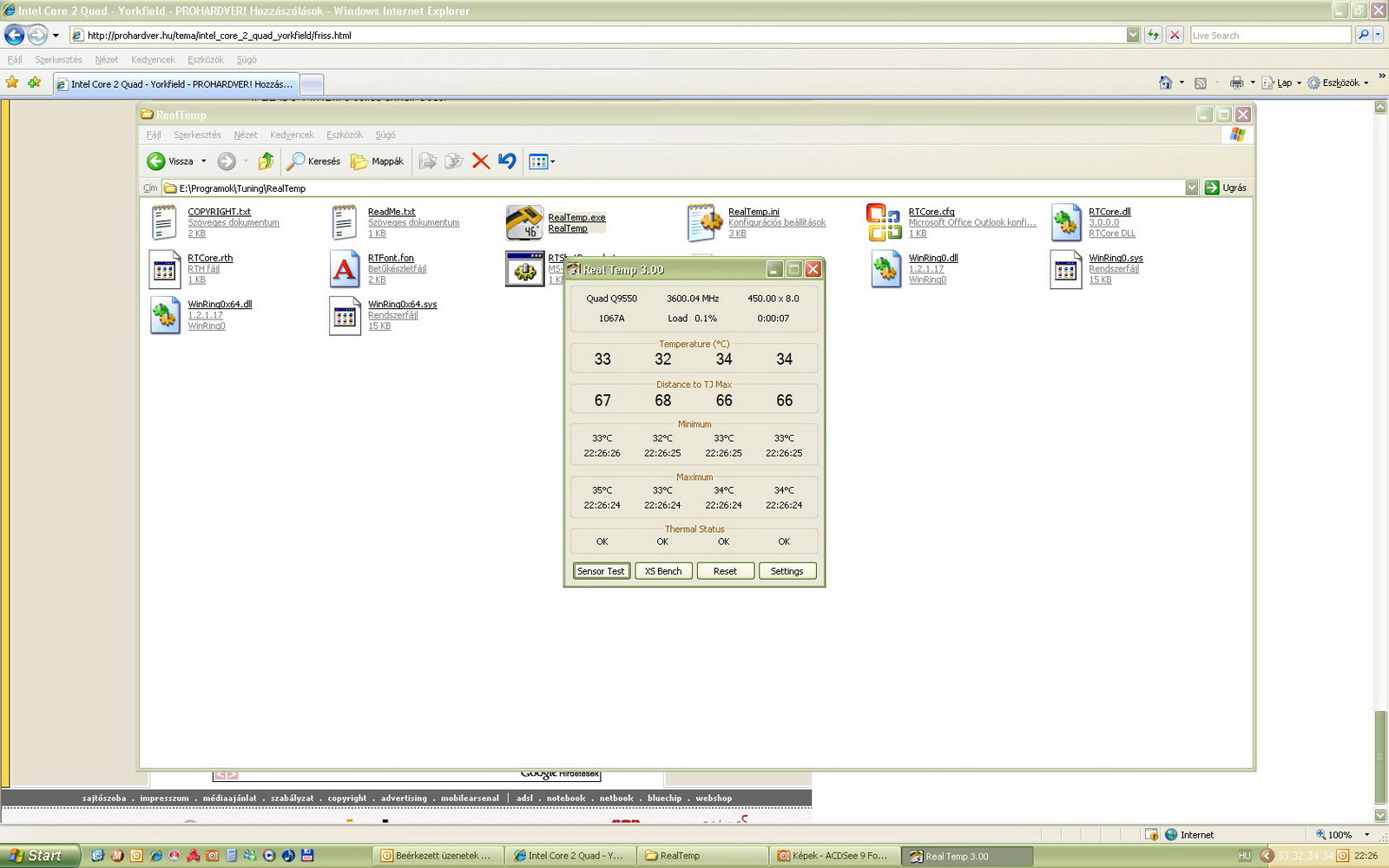Open the impresszum footer link

[164, 799]
